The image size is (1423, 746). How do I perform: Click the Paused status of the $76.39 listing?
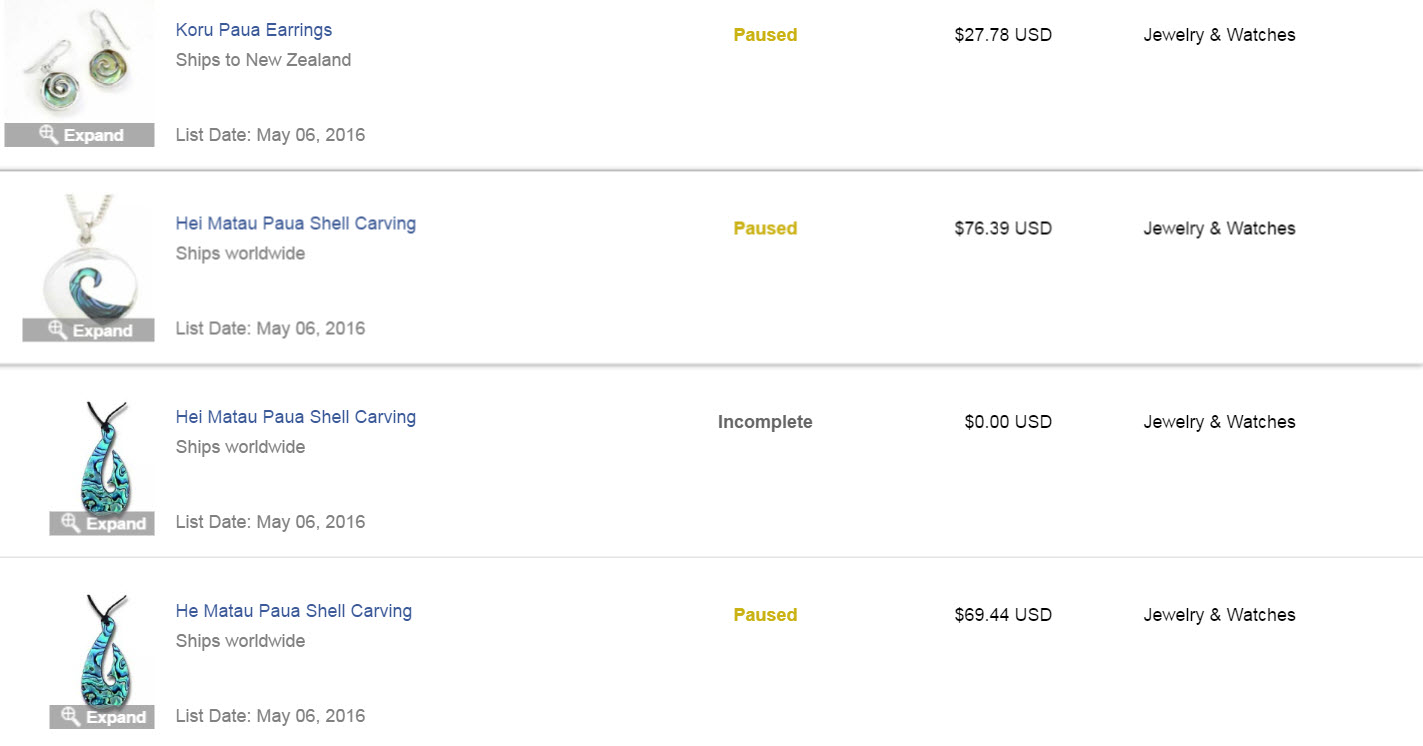[x=765, y=229]
